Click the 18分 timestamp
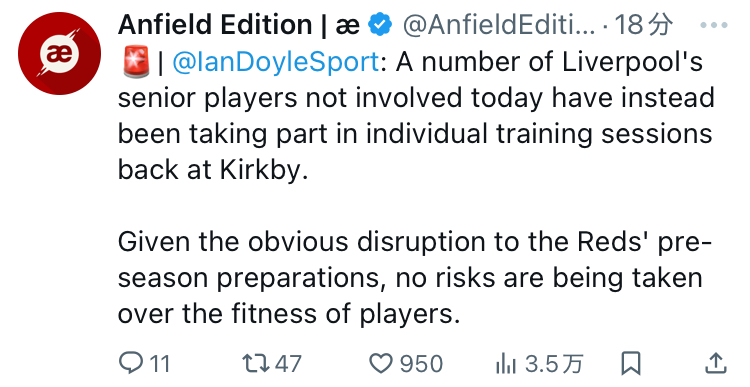750x387 pixels. (x=644, y=25)
